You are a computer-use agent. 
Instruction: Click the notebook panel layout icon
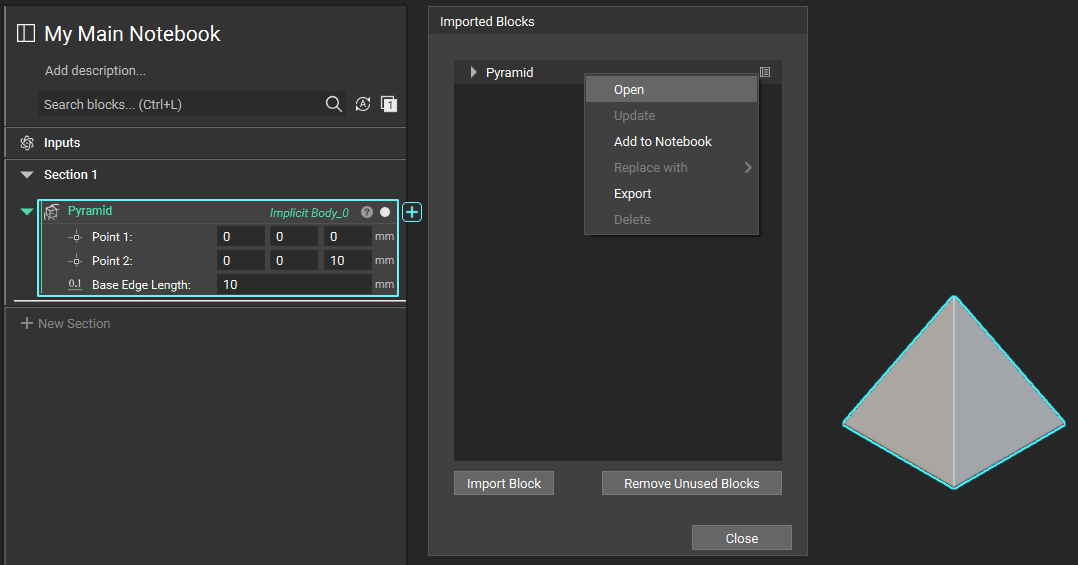25,33
